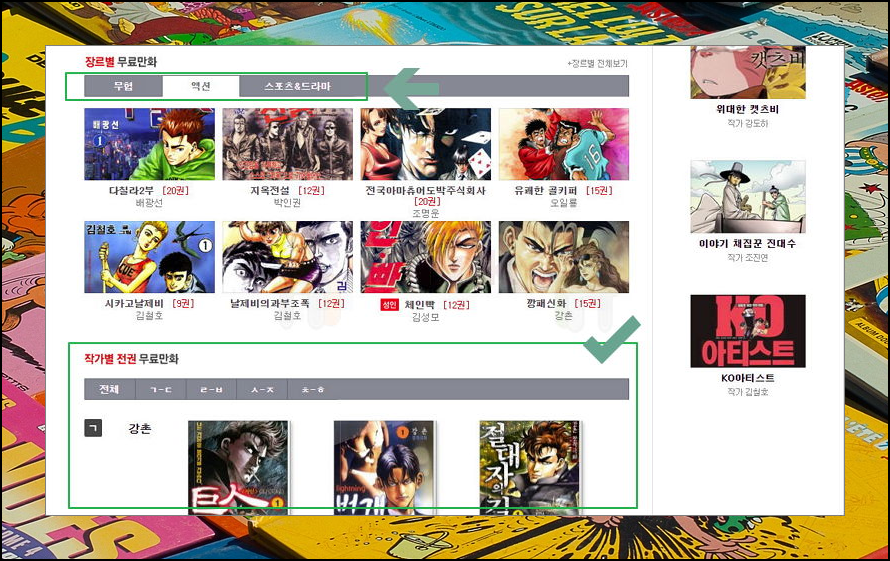890x561 pixels.
Task: Click 시카고날제비 title link
Action: (134, 304)
